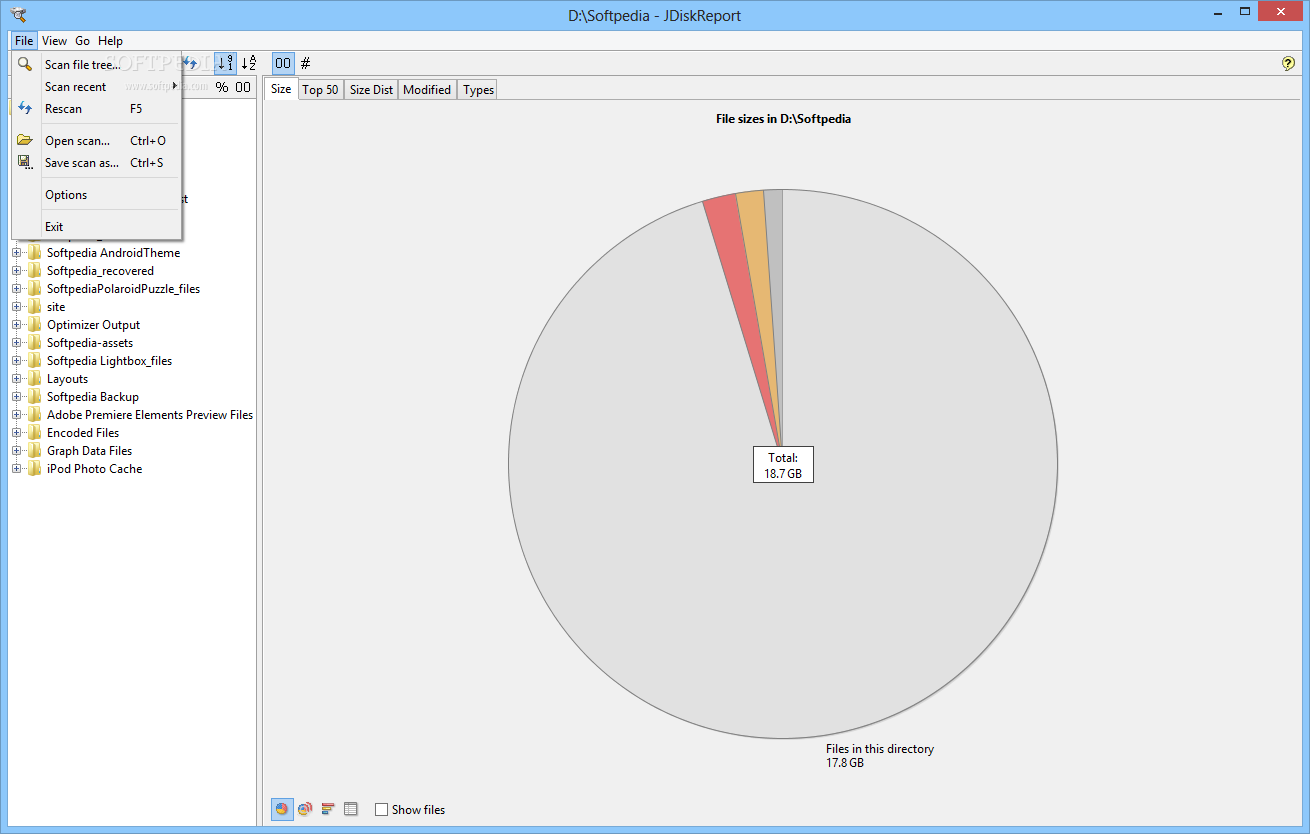
Task: Switch to the Types tab
Action: click(479, 89)
